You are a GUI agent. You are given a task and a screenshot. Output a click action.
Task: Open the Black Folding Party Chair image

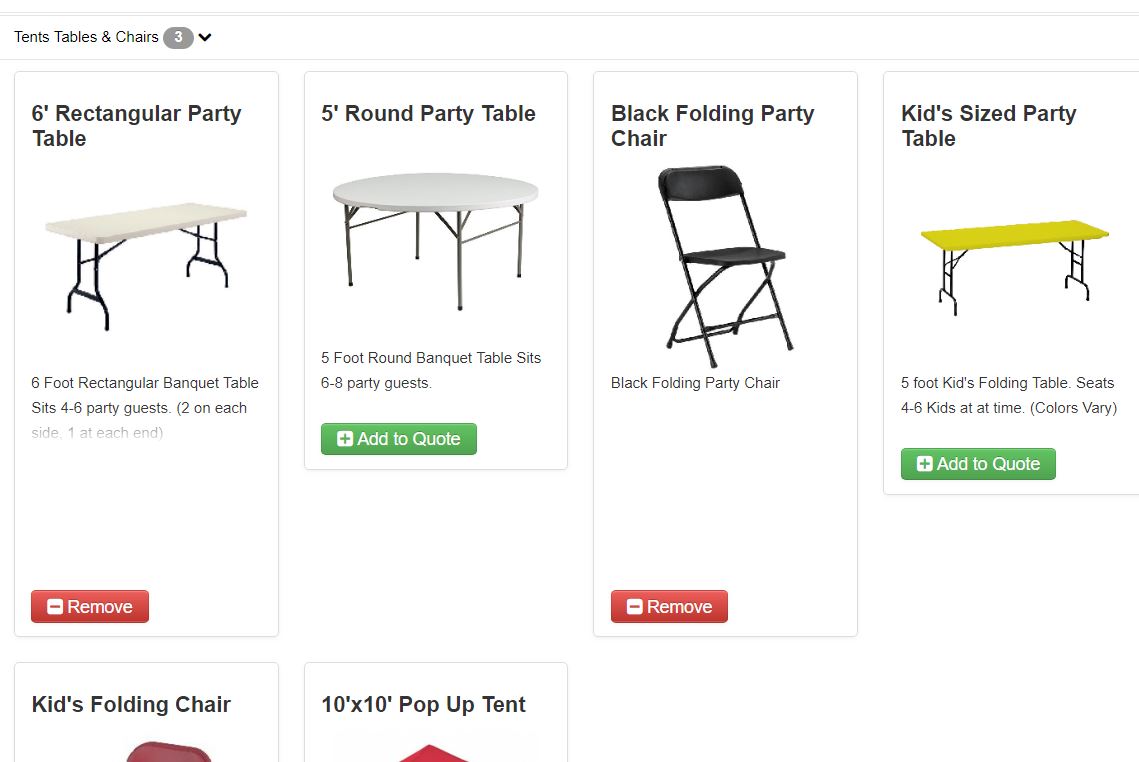tap(725, 265)
